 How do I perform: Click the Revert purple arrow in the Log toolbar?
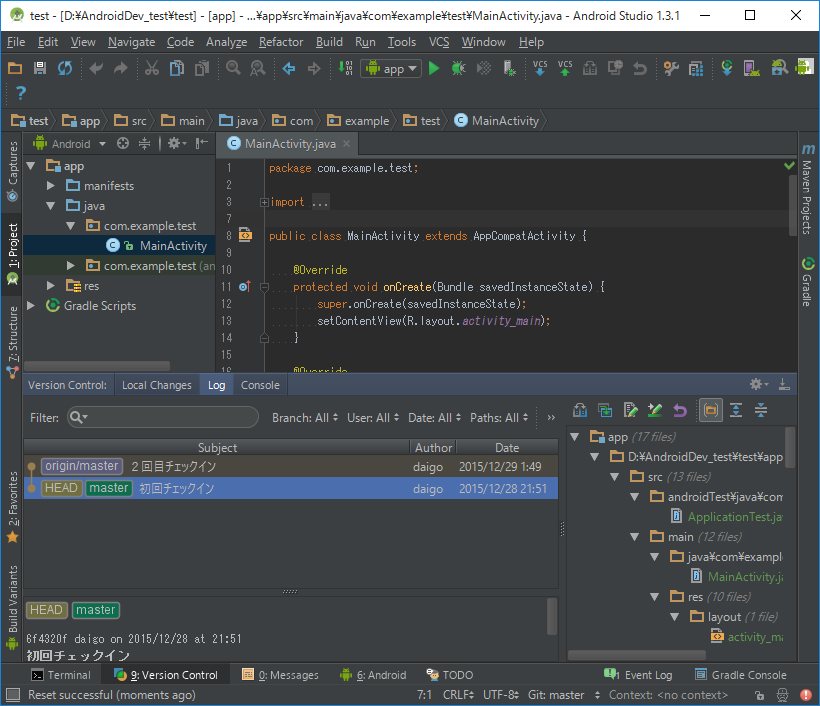pyautogui.click(x=679, y=411)
